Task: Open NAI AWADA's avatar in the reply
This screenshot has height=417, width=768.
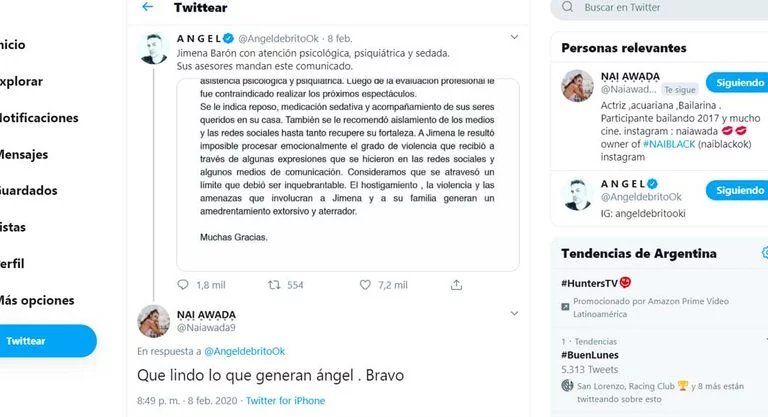Action: 154,321
